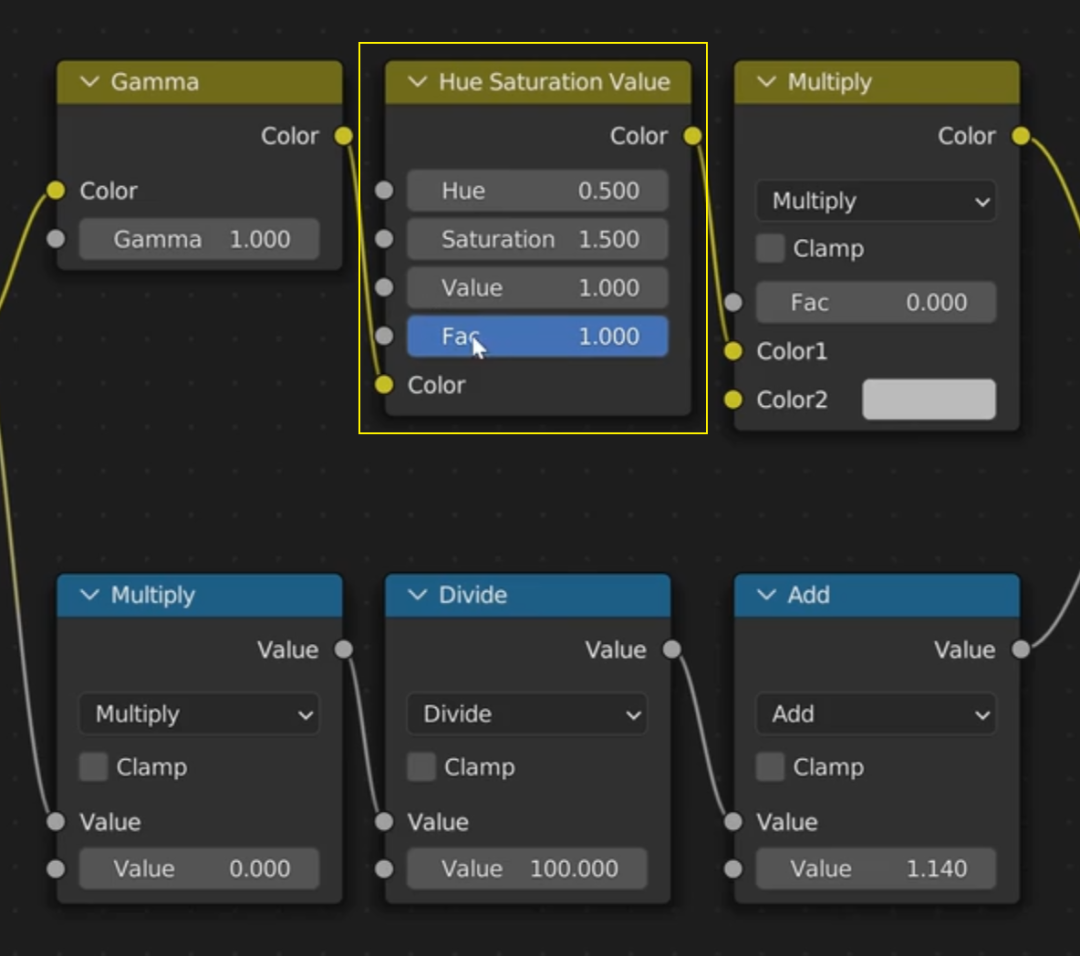The width and height of the screenshot is (1080, 956).
Task: Enable Clamp in the olive Multiply color node
Action: [x=770, y=249]
